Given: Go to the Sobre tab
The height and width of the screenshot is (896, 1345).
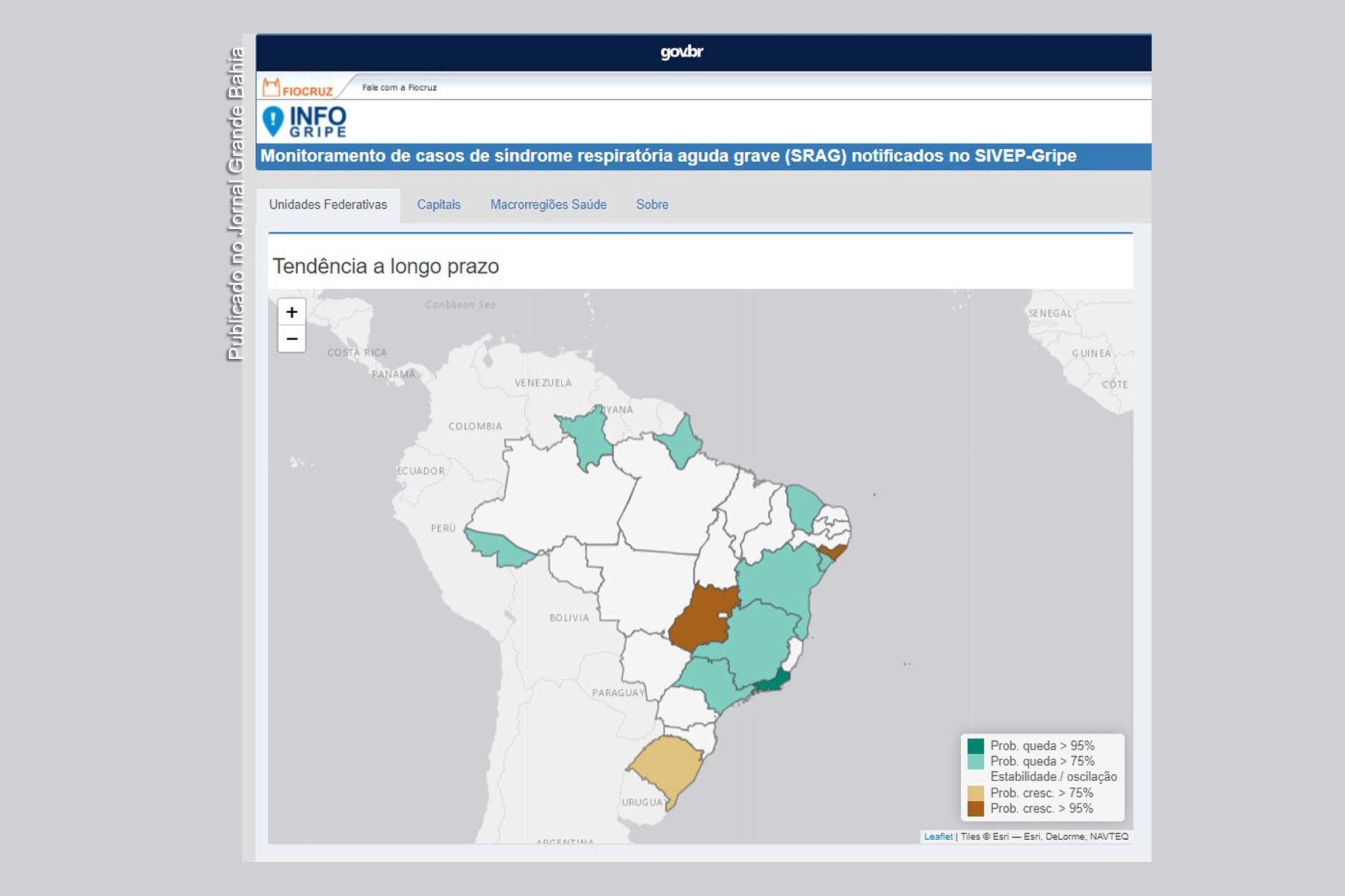Looking at the screenshot, I should point(652,205).
